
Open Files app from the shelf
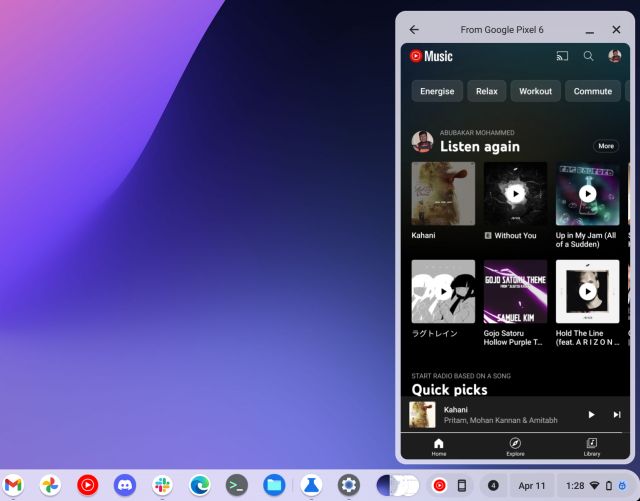pyautogui.click(x=274, y=485)
